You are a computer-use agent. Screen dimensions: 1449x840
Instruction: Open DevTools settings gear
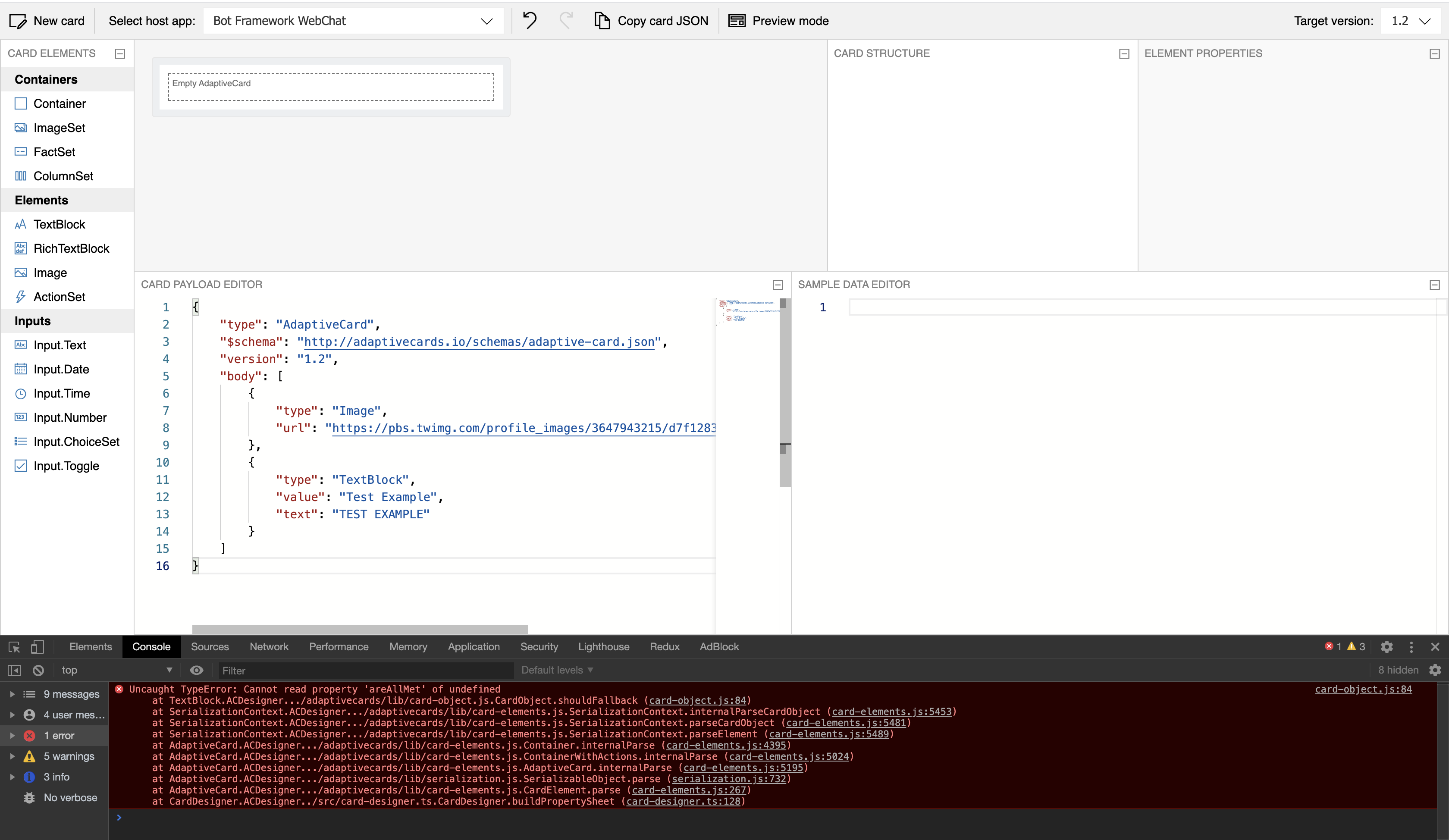pyautogui.click(x=1387, y=646)
